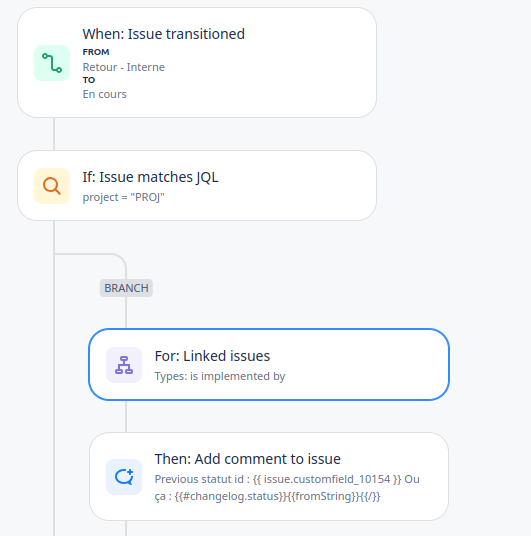Open the 'Then: Add comment to issue' action

tap(269, 477)
